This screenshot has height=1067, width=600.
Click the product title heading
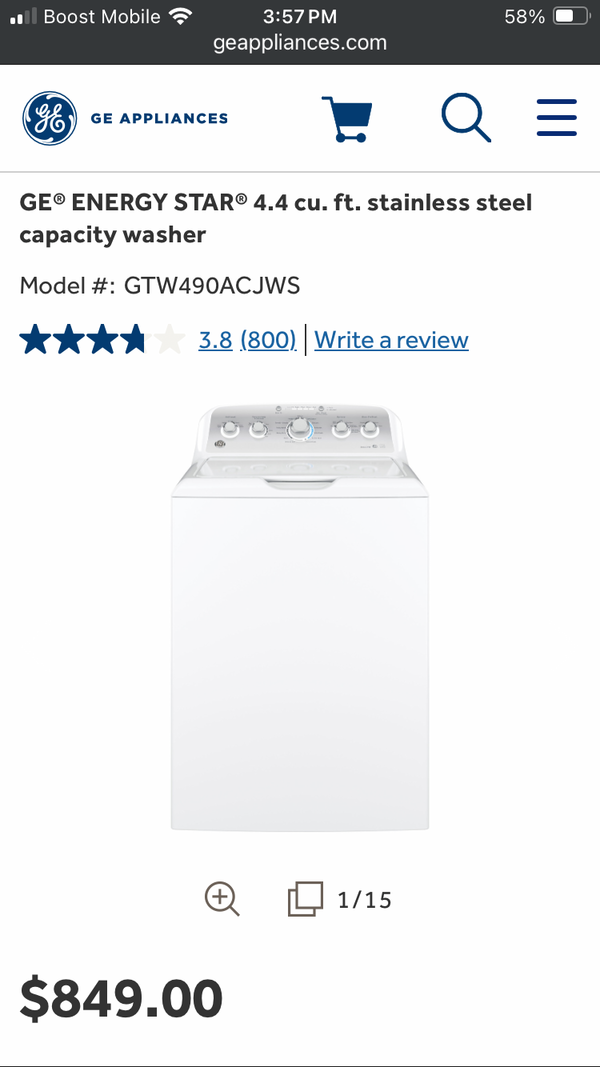(x=276, y=218)
